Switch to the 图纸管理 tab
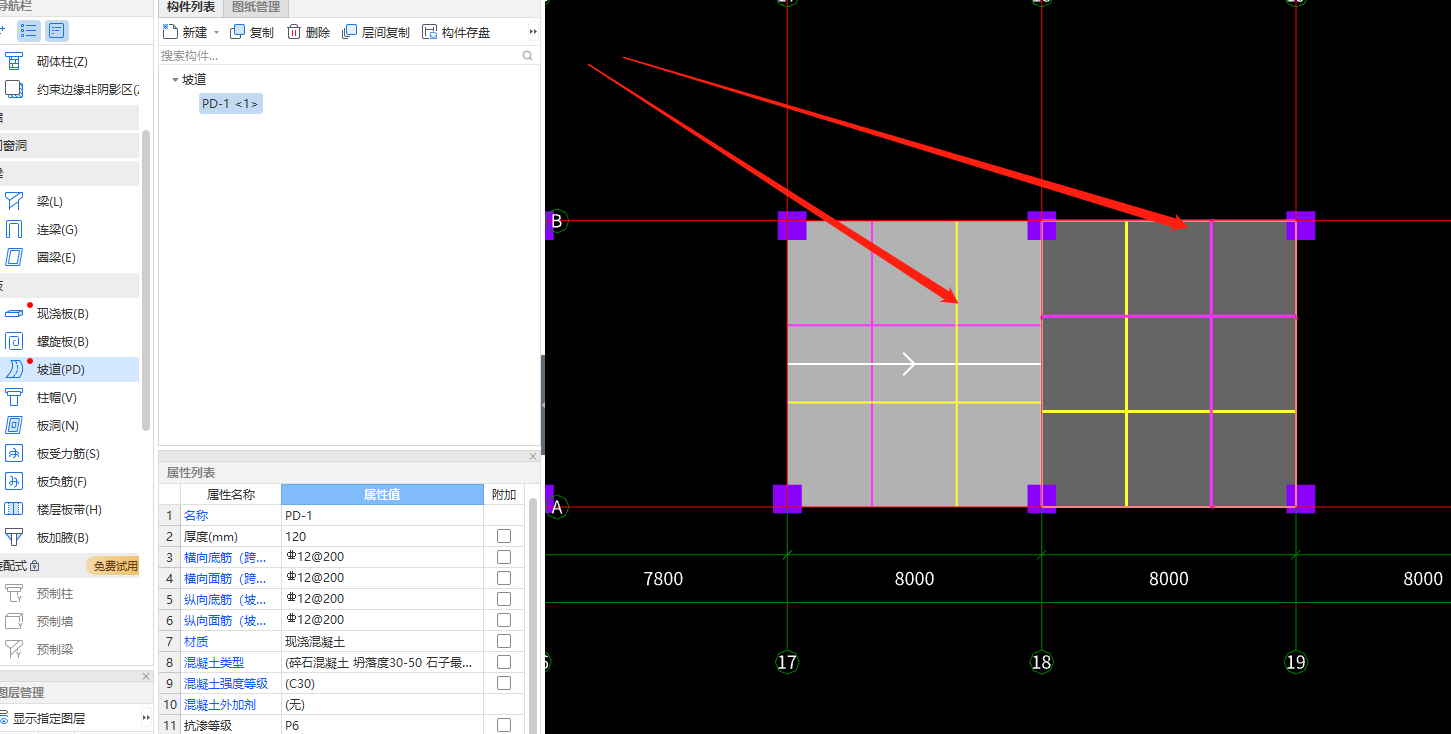Screen dimensions: 1451x734 (x=256, y=7)
